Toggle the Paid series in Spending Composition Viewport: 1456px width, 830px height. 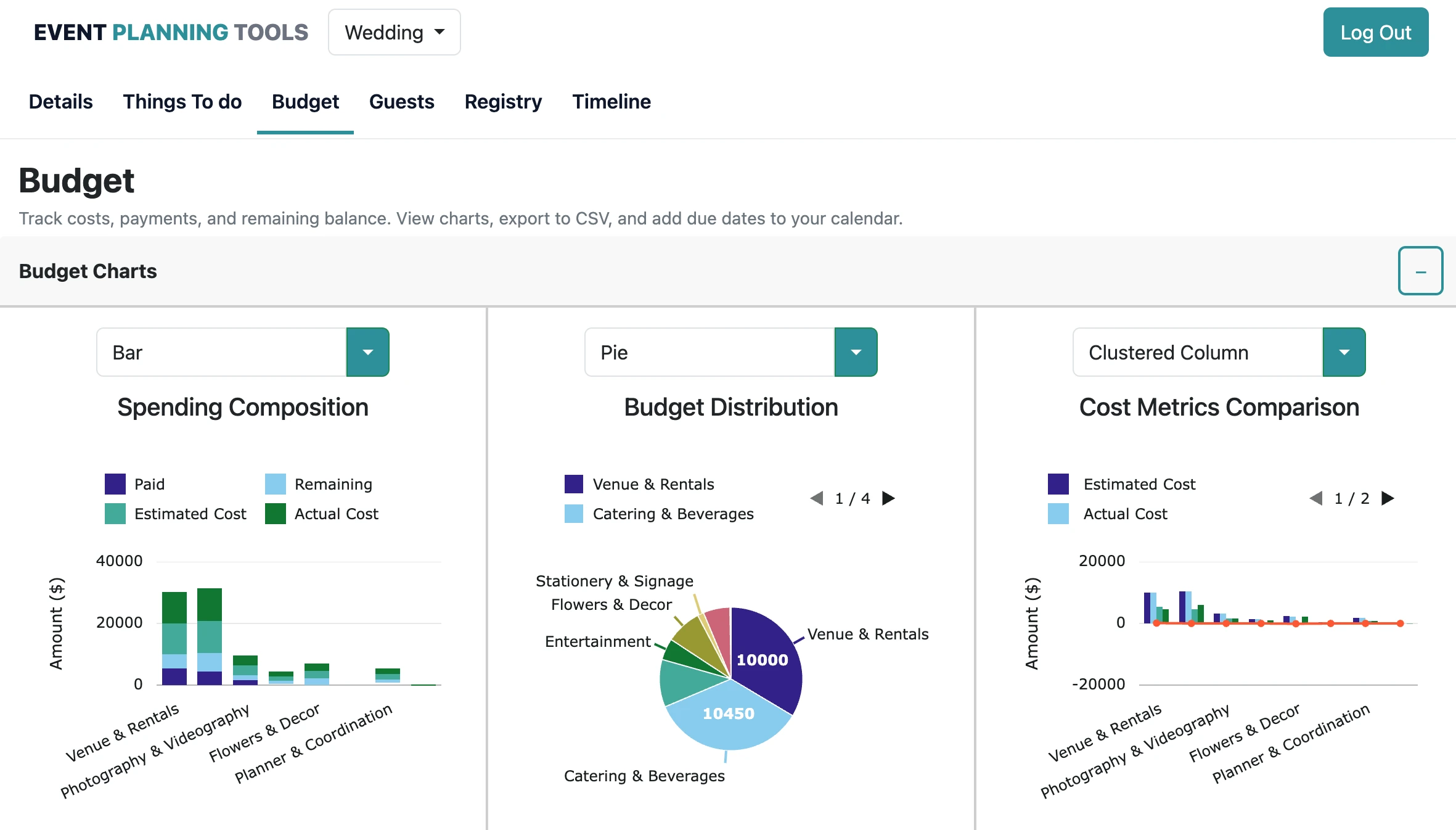(136, 484)
